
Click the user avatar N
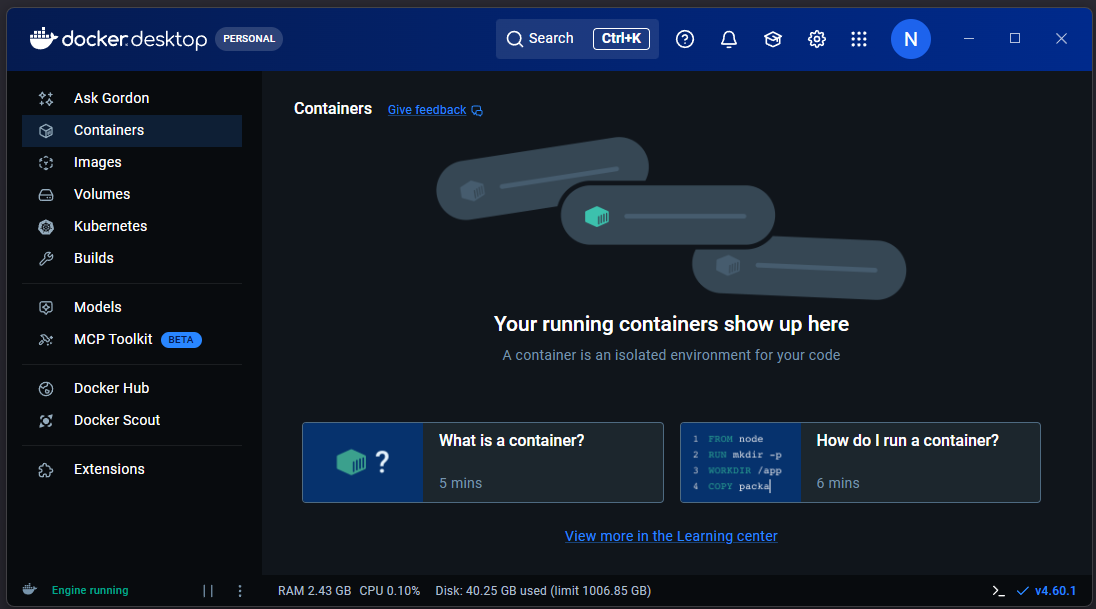[x=910, y=39]
